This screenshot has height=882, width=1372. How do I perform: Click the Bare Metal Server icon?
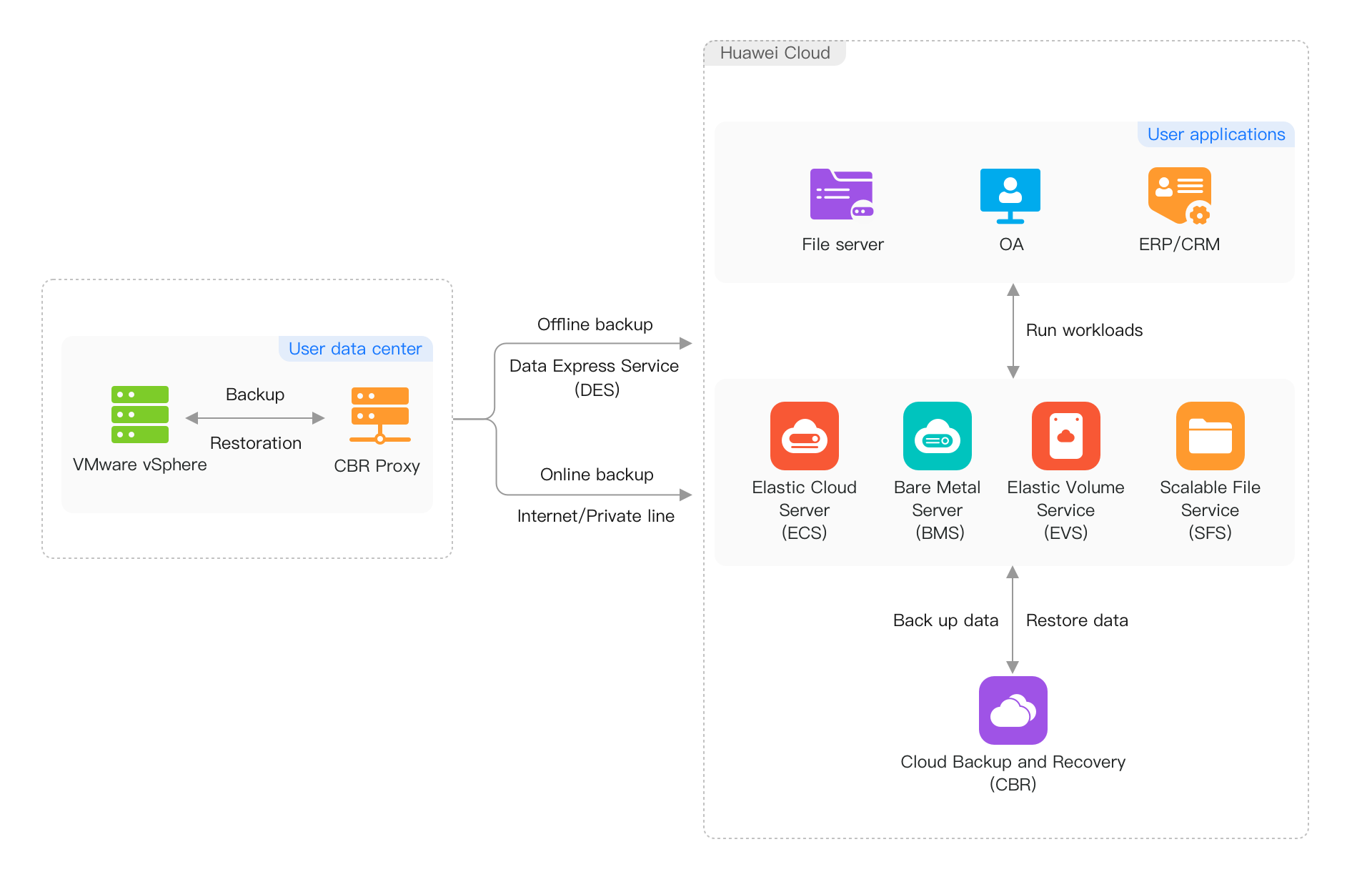coord(937,436)
